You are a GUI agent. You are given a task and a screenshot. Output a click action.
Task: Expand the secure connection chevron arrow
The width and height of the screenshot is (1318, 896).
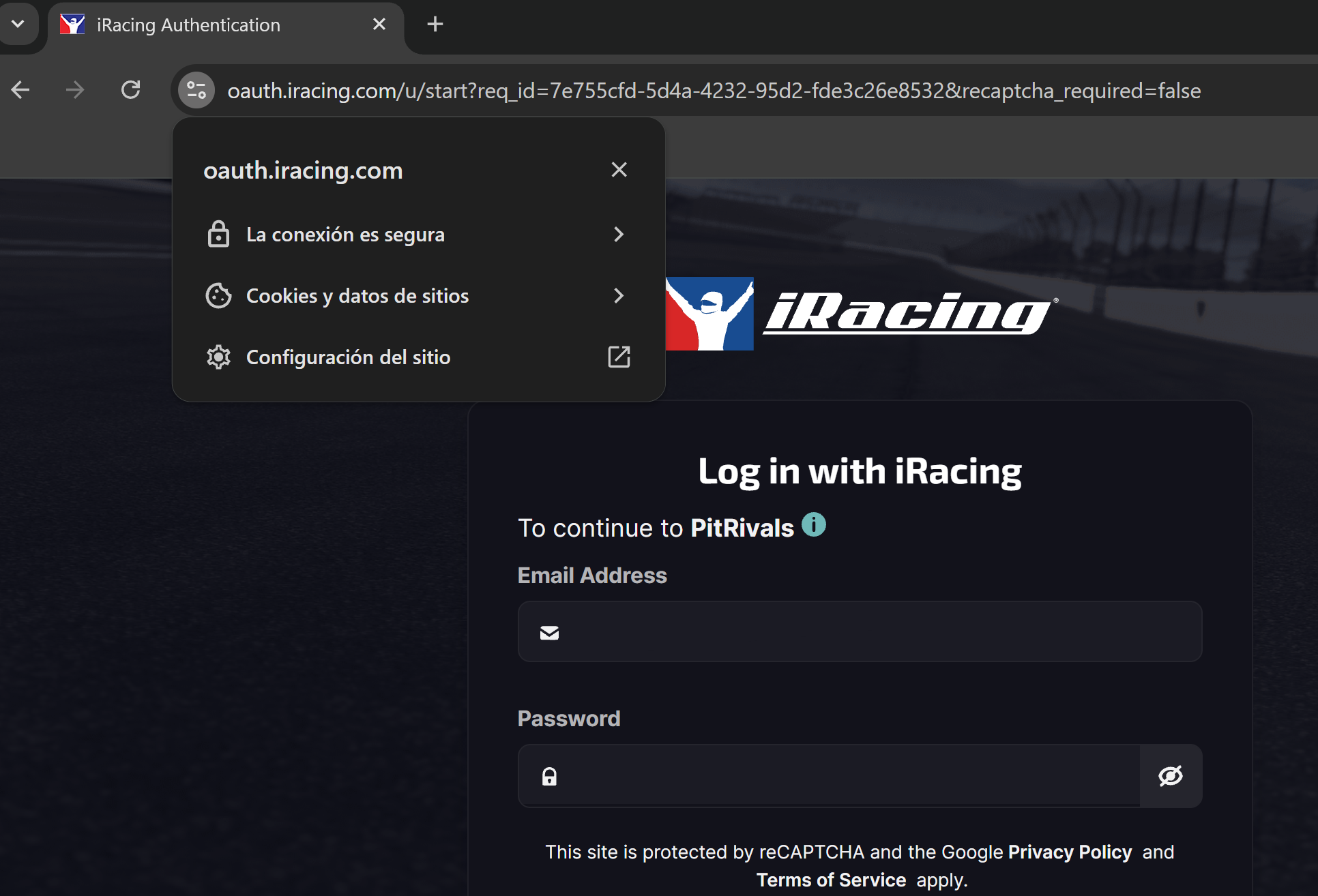(x=619, y=235)
